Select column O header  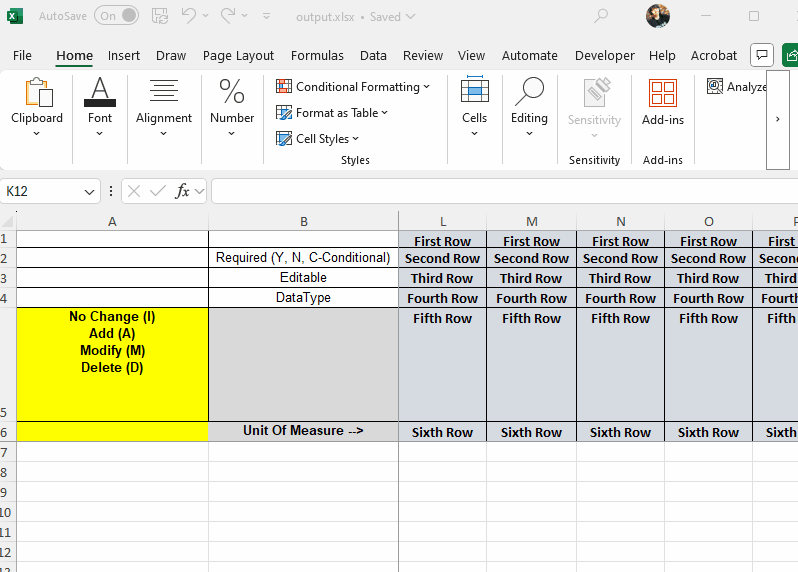(709, 221)
